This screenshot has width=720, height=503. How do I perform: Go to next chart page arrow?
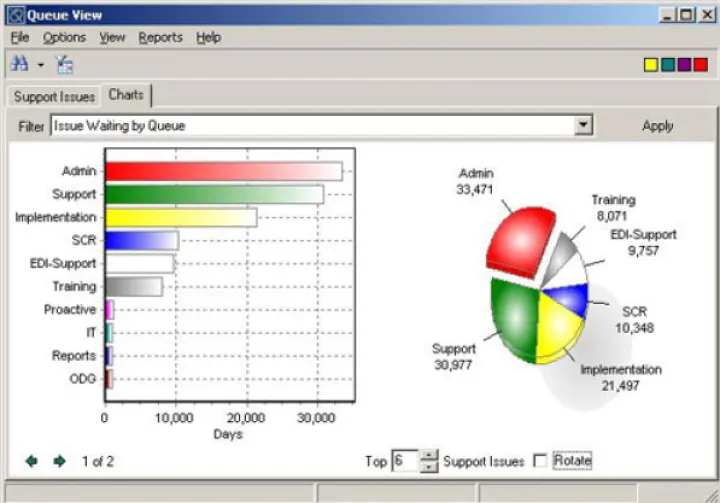(59, 461)
